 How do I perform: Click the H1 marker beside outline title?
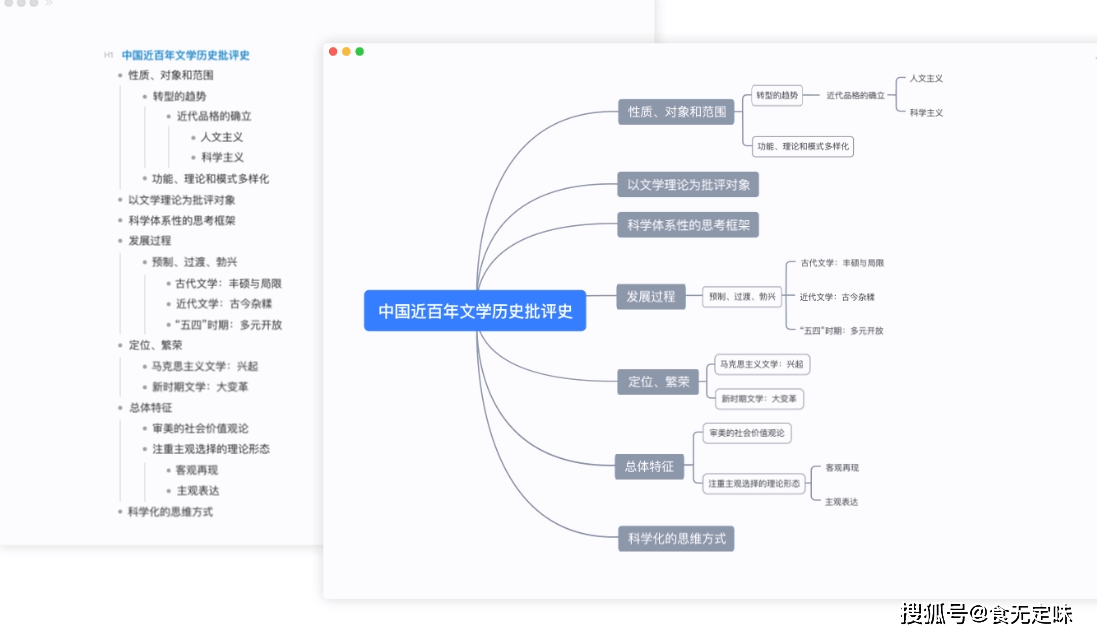point(108,55)
